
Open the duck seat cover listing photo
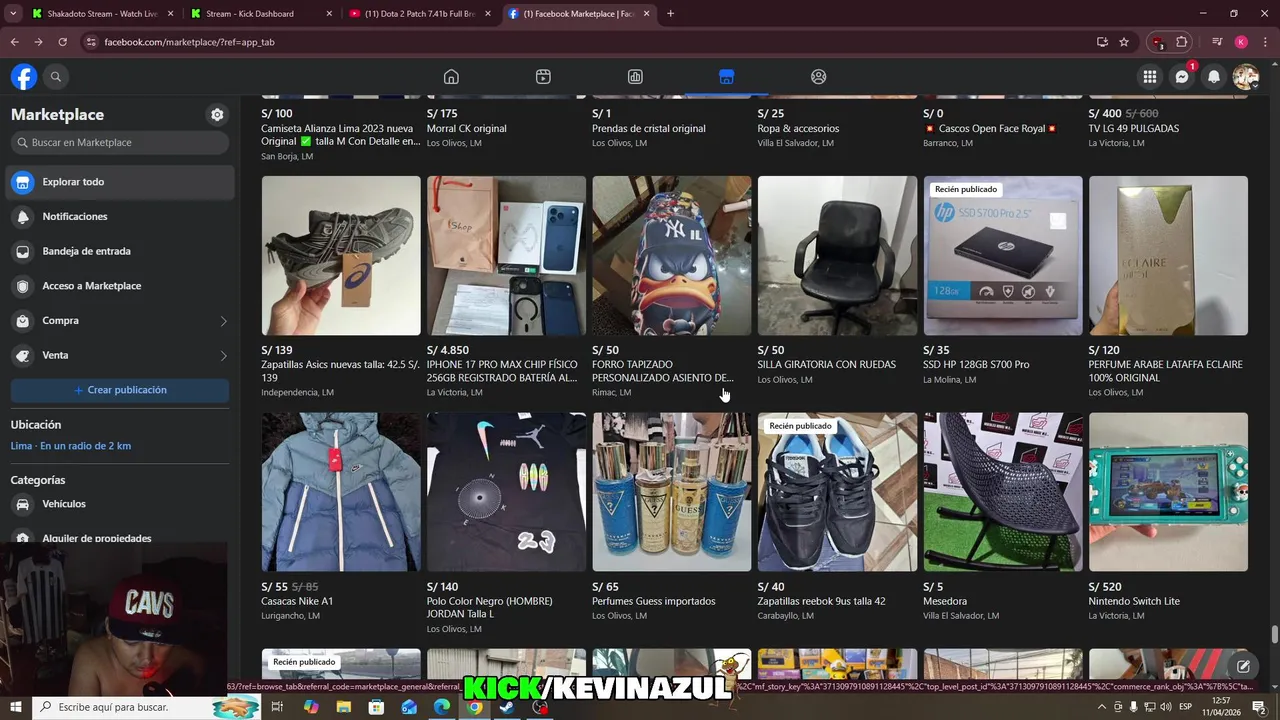[672, 256]
